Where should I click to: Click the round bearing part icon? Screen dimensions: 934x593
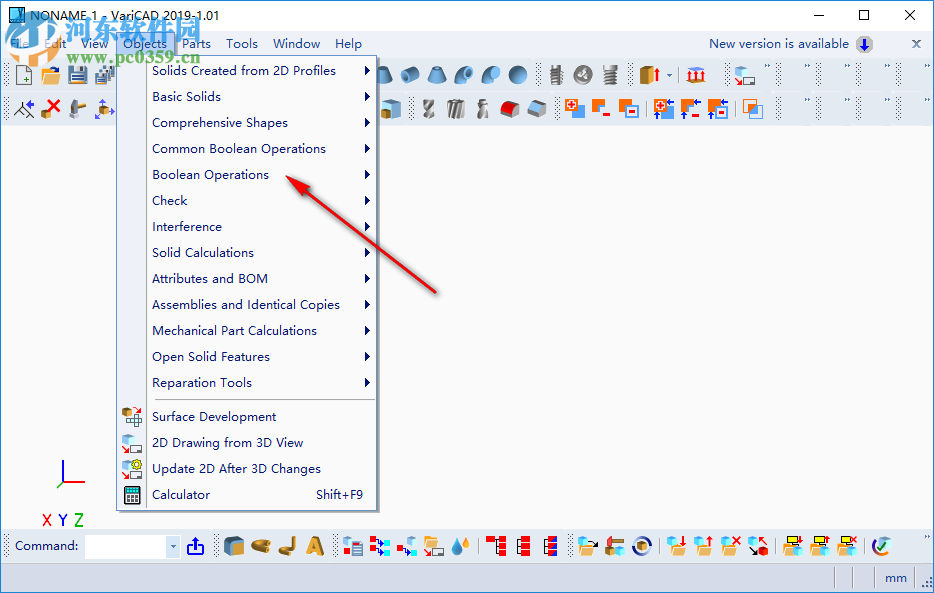pos(583,75)
